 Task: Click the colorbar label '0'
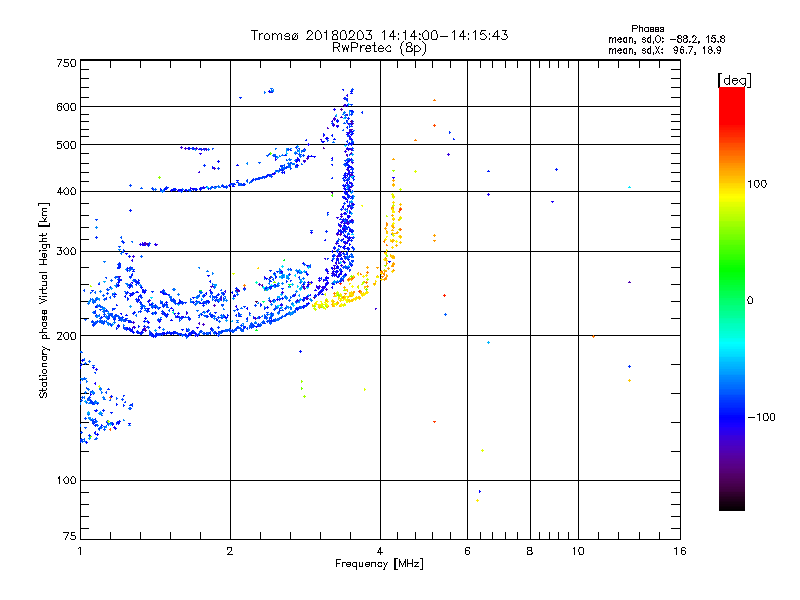tap(749, 301)
